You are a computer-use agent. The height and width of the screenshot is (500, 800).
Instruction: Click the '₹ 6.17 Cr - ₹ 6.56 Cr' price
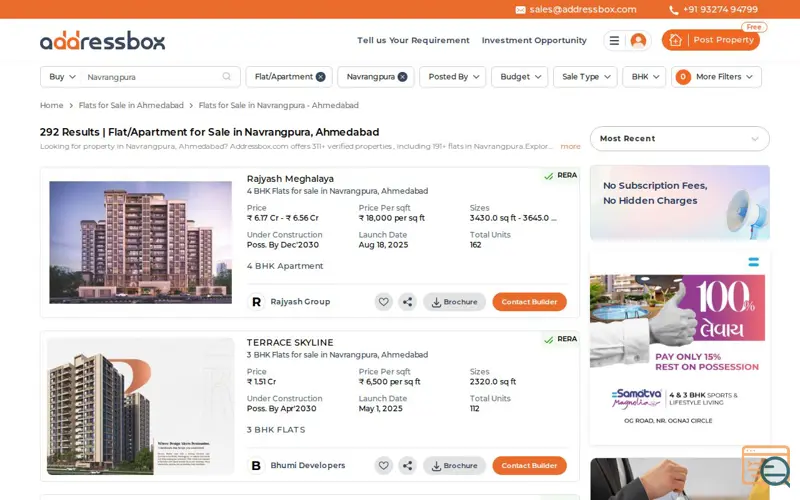click(x=283, y=218)
